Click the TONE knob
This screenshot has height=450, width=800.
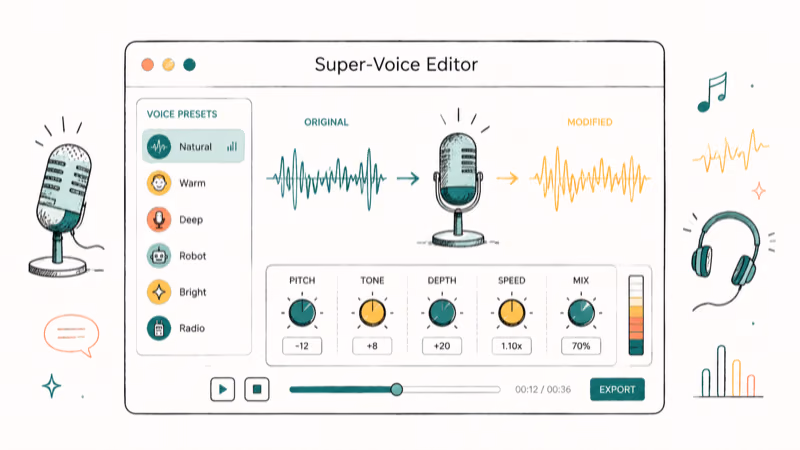click(x=372, y=313)
